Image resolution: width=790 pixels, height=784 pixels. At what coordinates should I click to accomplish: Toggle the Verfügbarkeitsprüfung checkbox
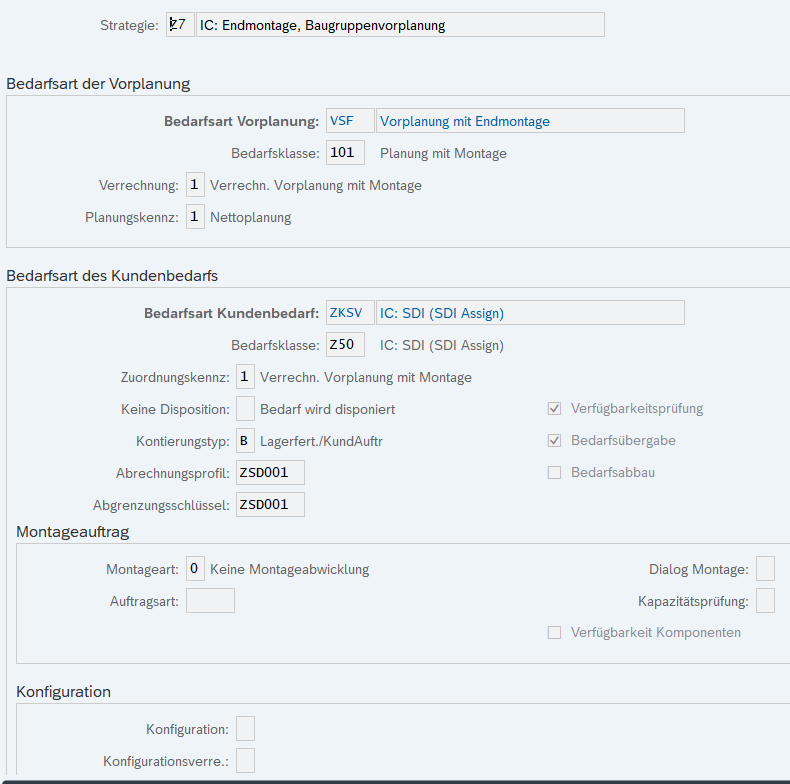pos(554,409)
